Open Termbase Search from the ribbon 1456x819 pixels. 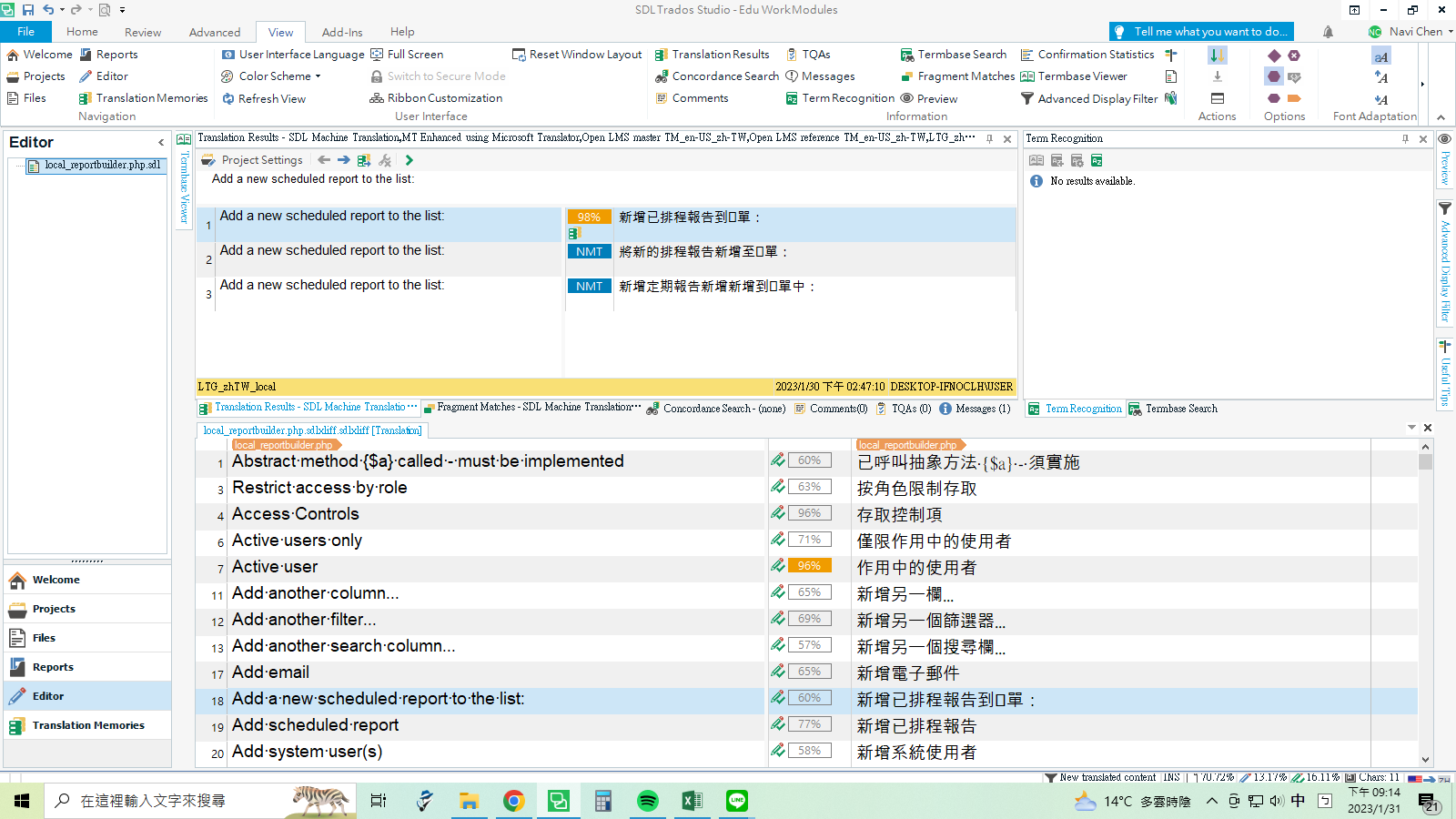coord(953,55)
